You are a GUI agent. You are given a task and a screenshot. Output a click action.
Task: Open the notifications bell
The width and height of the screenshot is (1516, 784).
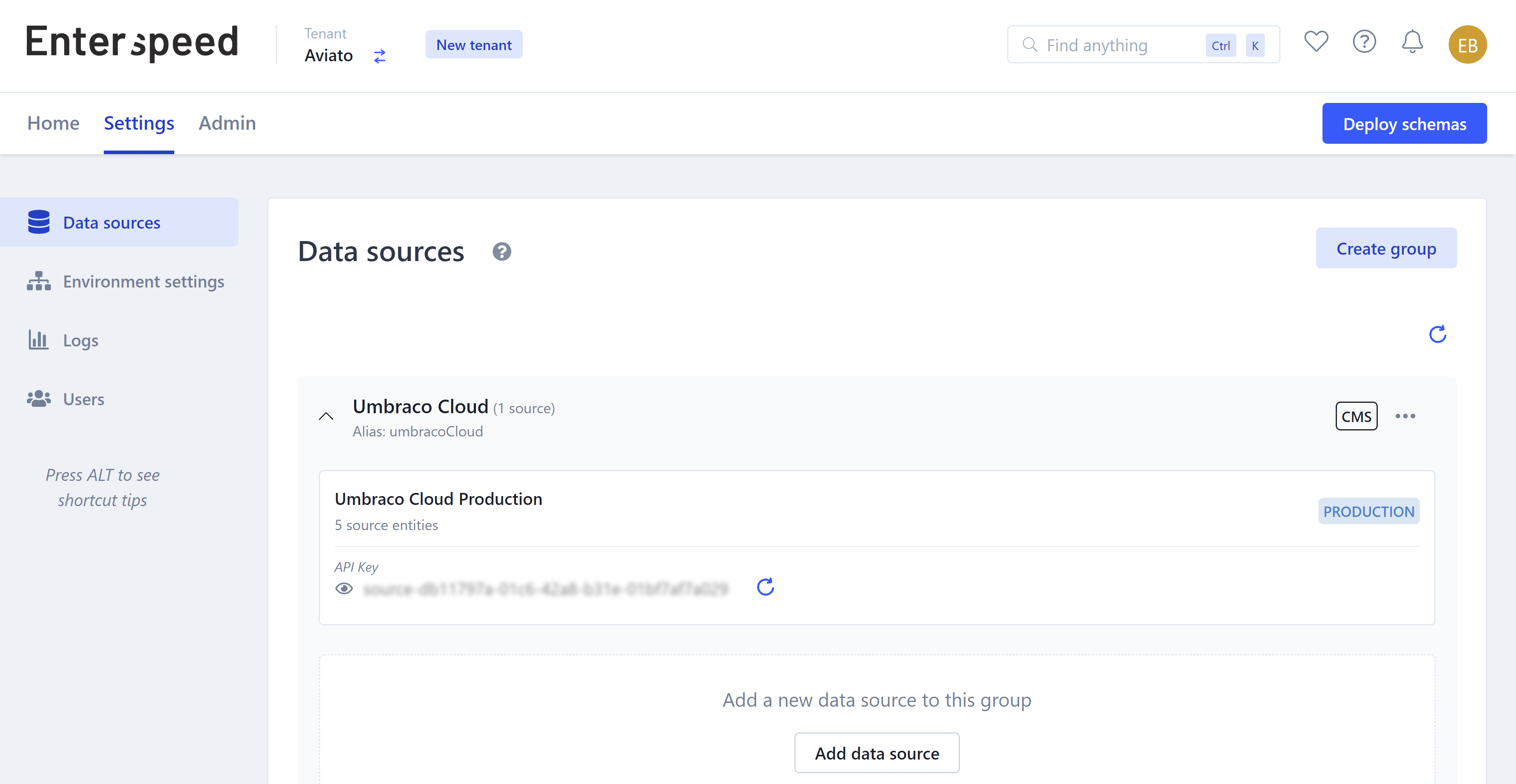(x=1412, y=42)
